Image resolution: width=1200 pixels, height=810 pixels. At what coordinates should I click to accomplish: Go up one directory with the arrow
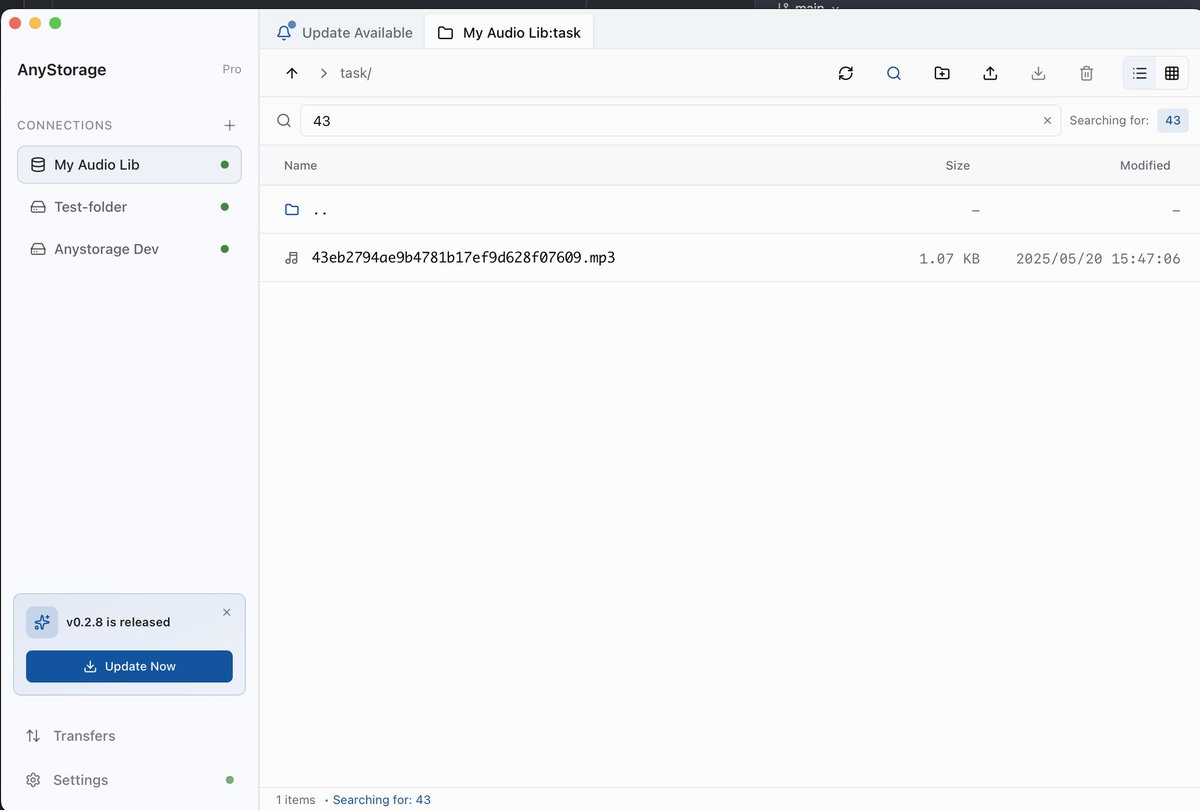pos(292,73)
